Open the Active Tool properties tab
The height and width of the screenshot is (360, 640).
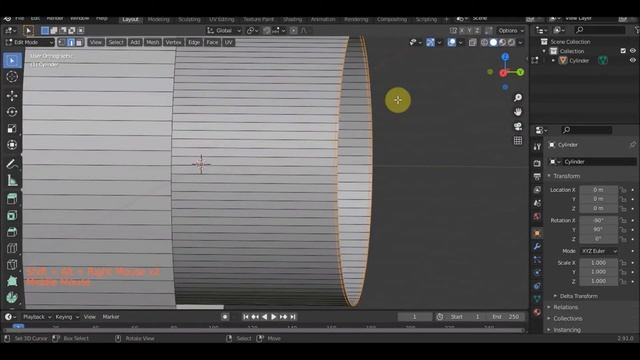tap(537, 147)
